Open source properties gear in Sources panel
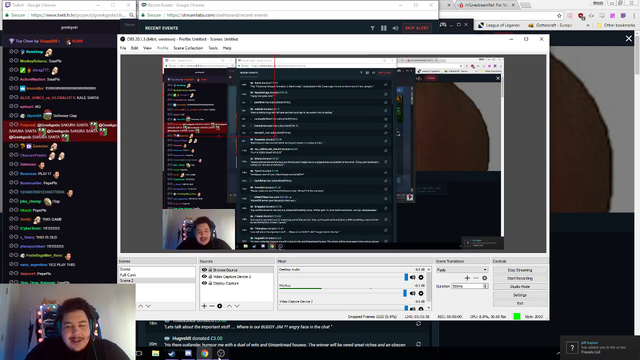Viewport: 640px width, 360px height. 220,306
